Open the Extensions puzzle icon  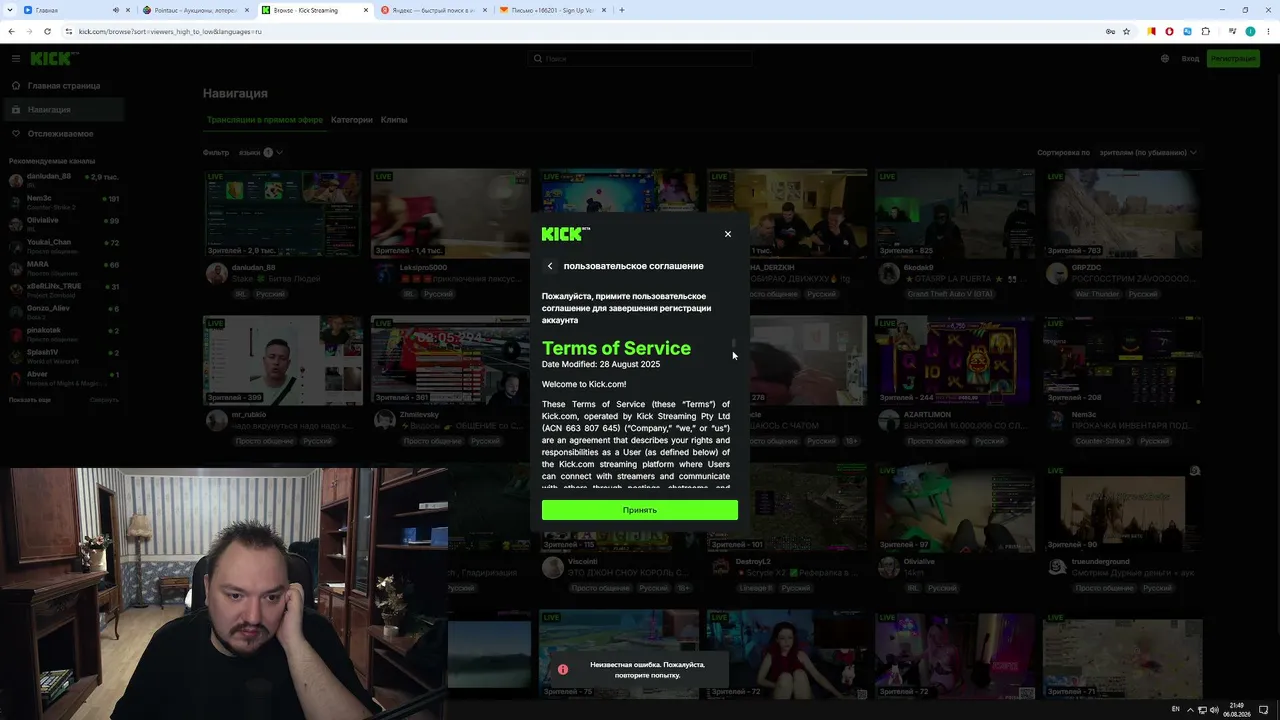pyautogui.click(x=1206, y=31)
